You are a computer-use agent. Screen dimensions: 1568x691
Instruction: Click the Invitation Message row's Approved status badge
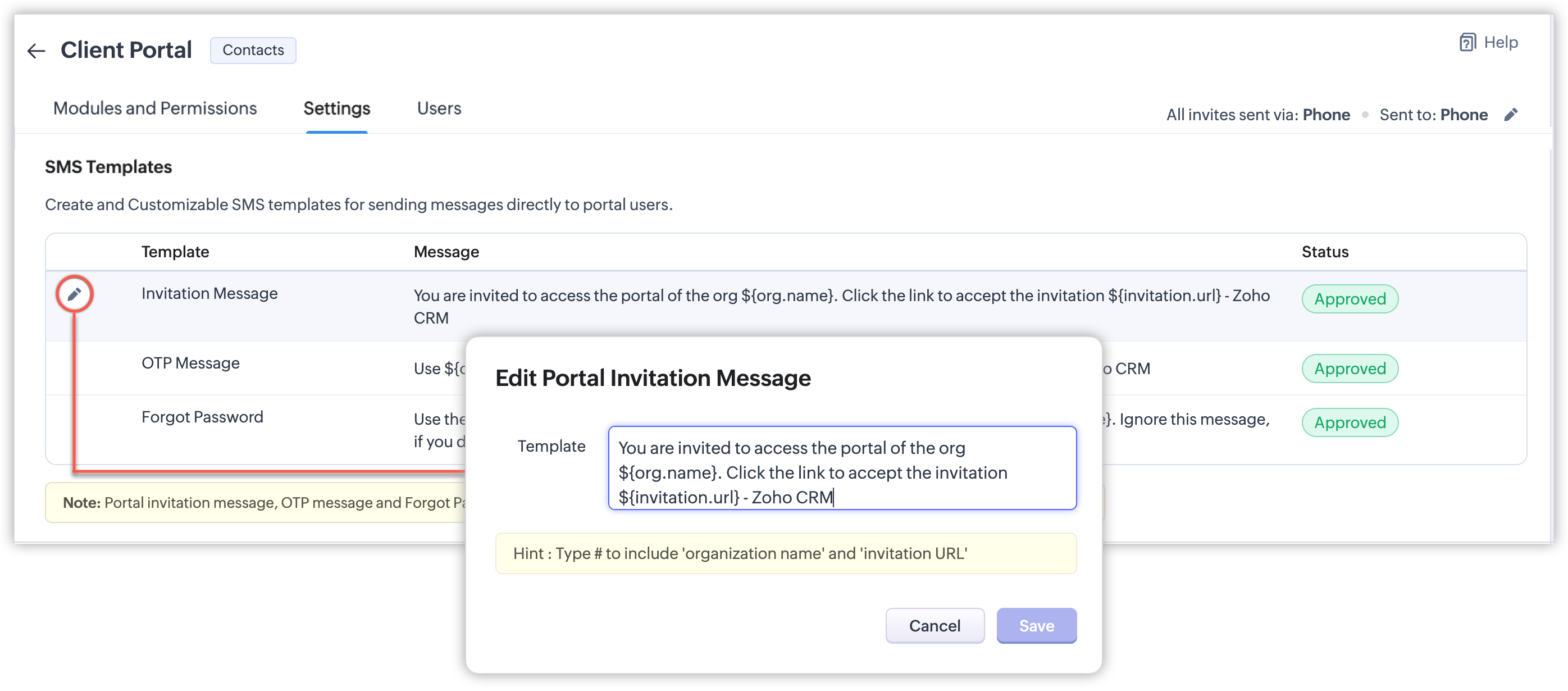1350,299
